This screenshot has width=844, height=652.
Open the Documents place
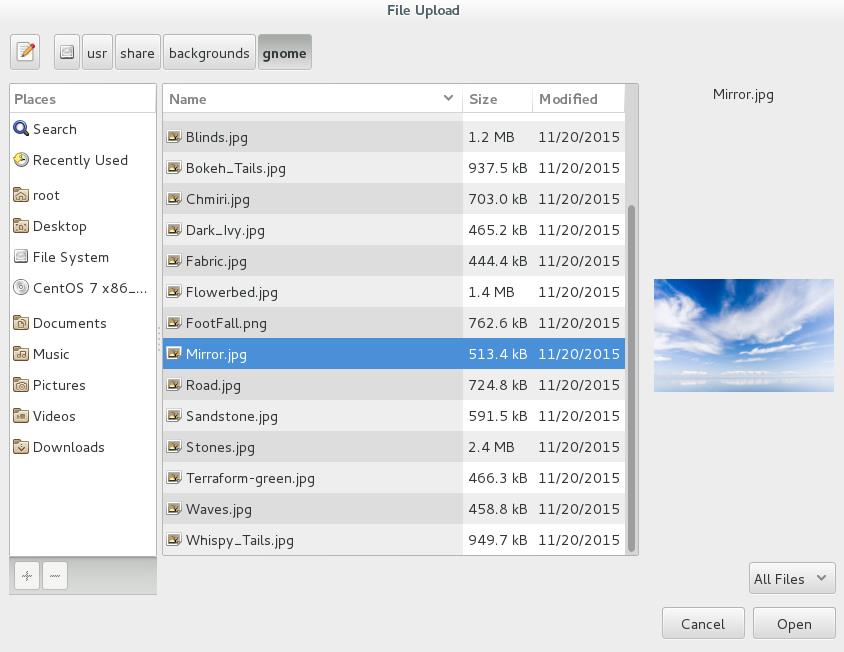[83, 323]
